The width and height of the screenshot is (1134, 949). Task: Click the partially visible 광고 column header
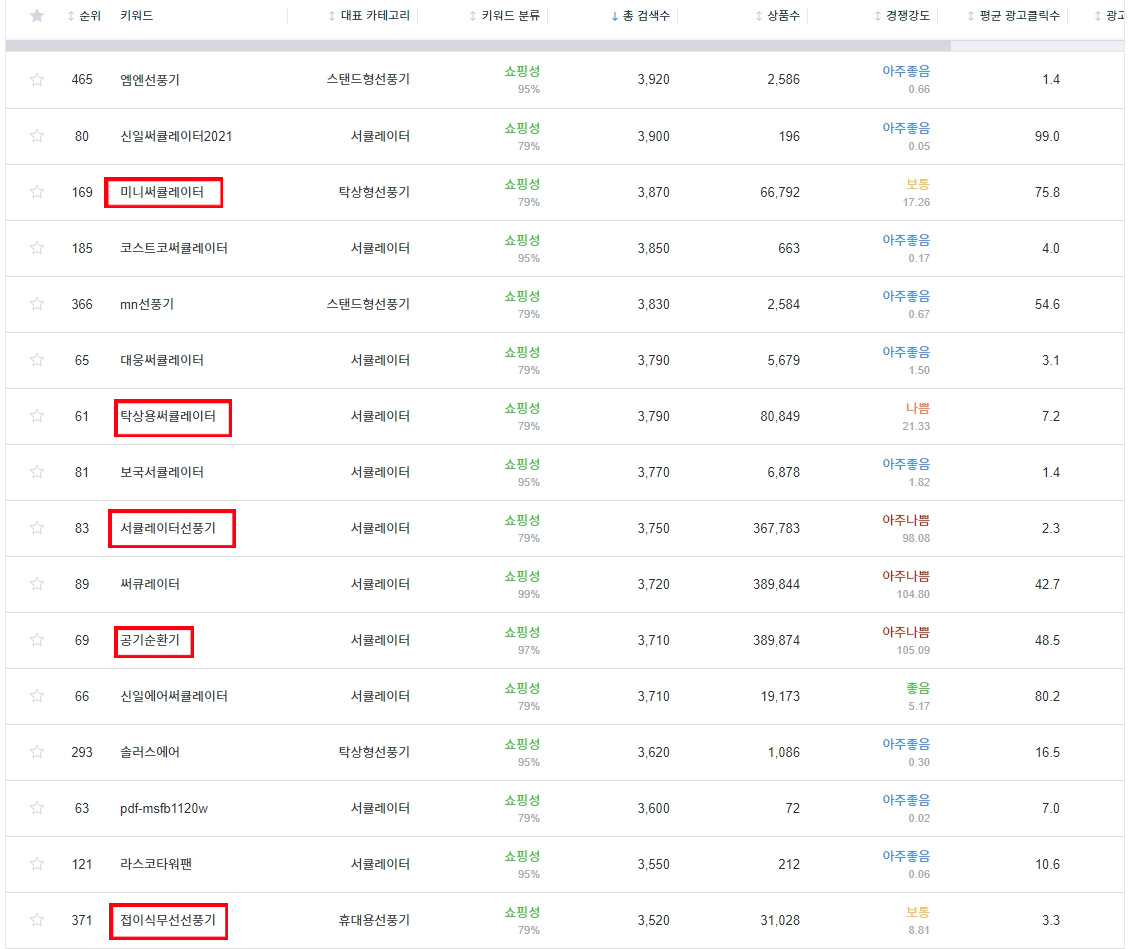click(x=1109, y=16)
